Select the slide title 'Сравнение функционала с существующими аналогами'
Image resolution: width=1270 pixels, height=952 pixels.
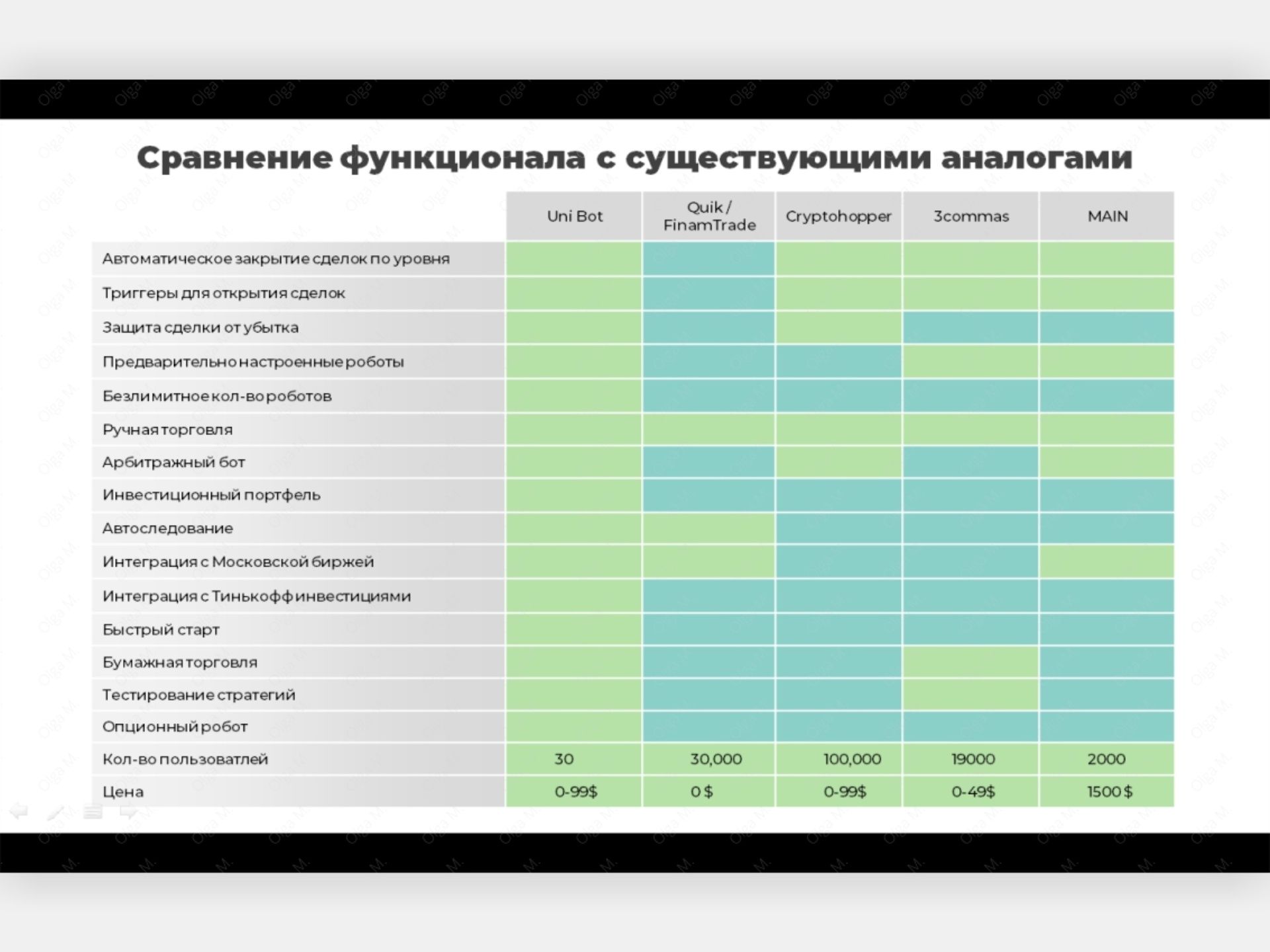pyautogui.click(x=634, y=158)
